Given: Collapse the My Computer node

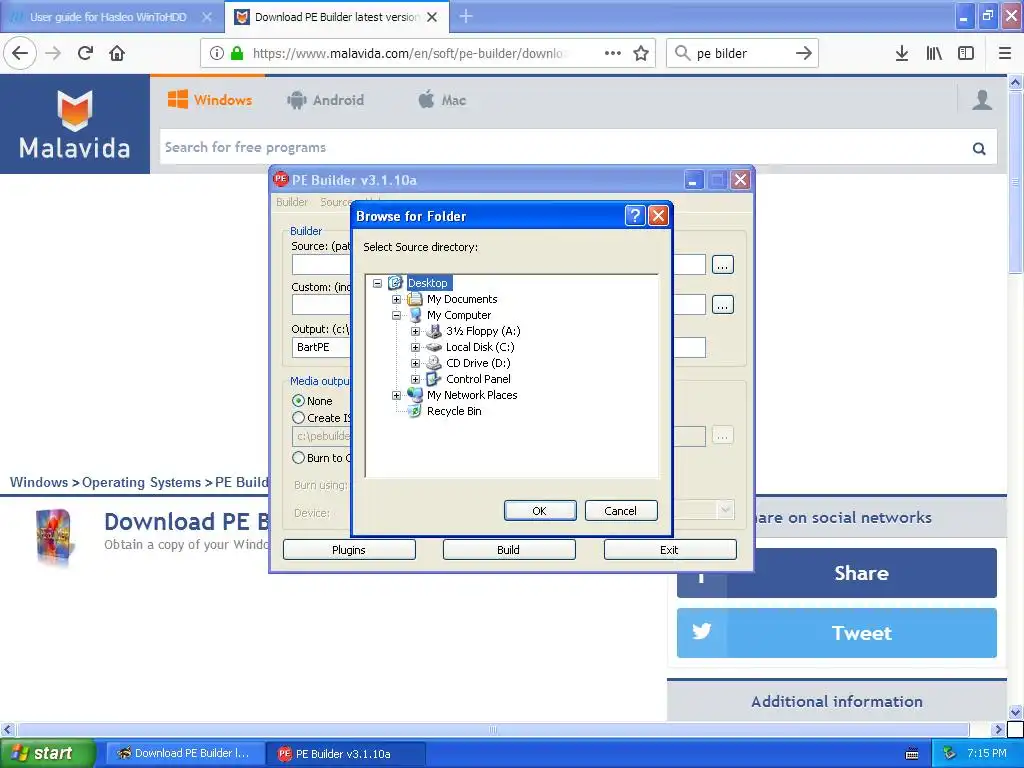Looking at the screenshot, I should click(x=396, y=315).
